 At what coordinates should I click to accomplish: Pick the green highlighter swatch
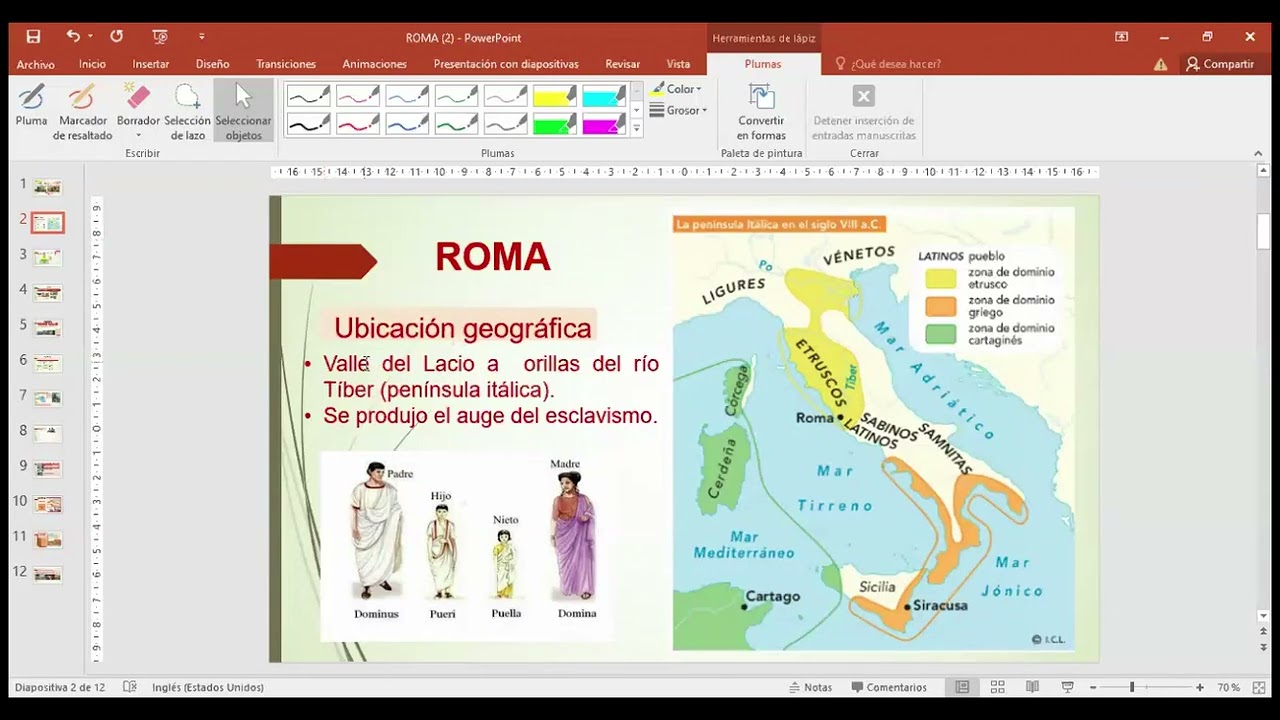pos(555,124)
